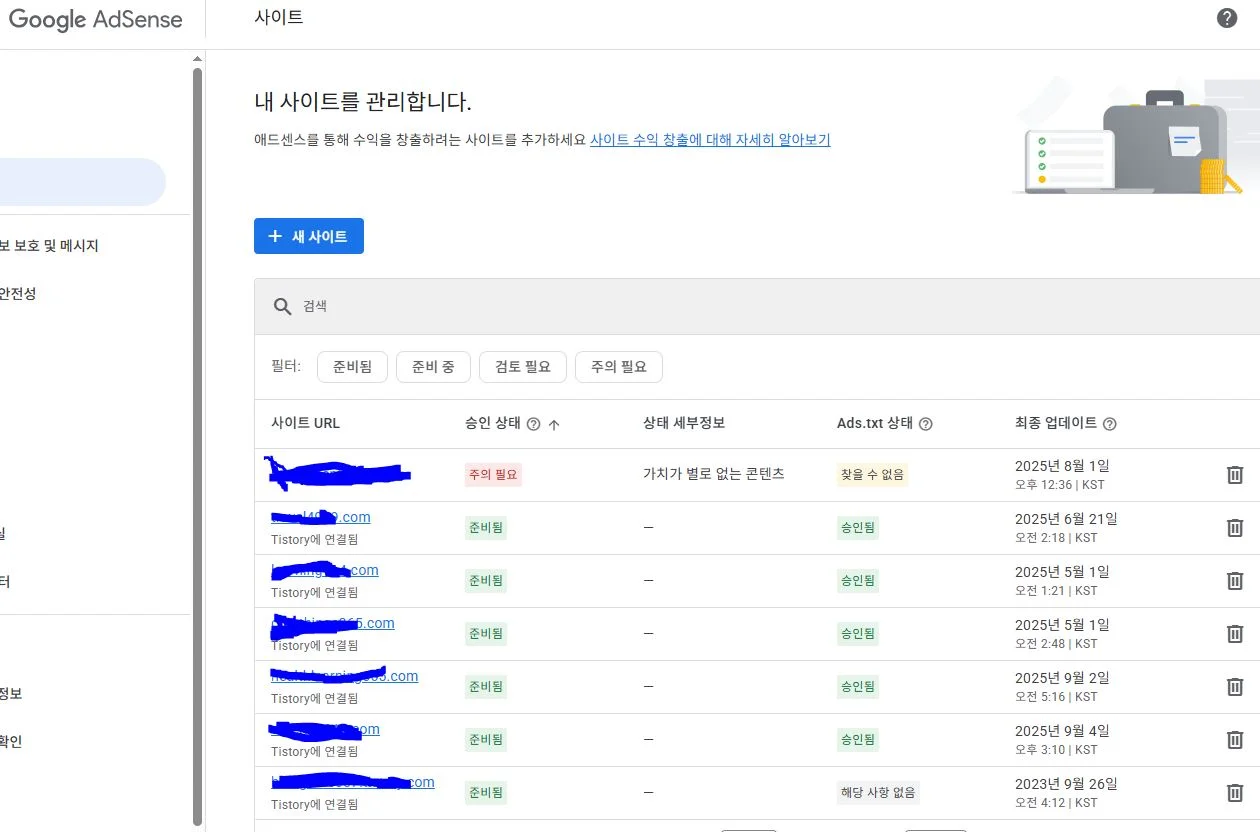Viewport: 1260px width, 832px height.
Task: Open the site link updated 2025년 9월 2일
Action: pos(344,676)
